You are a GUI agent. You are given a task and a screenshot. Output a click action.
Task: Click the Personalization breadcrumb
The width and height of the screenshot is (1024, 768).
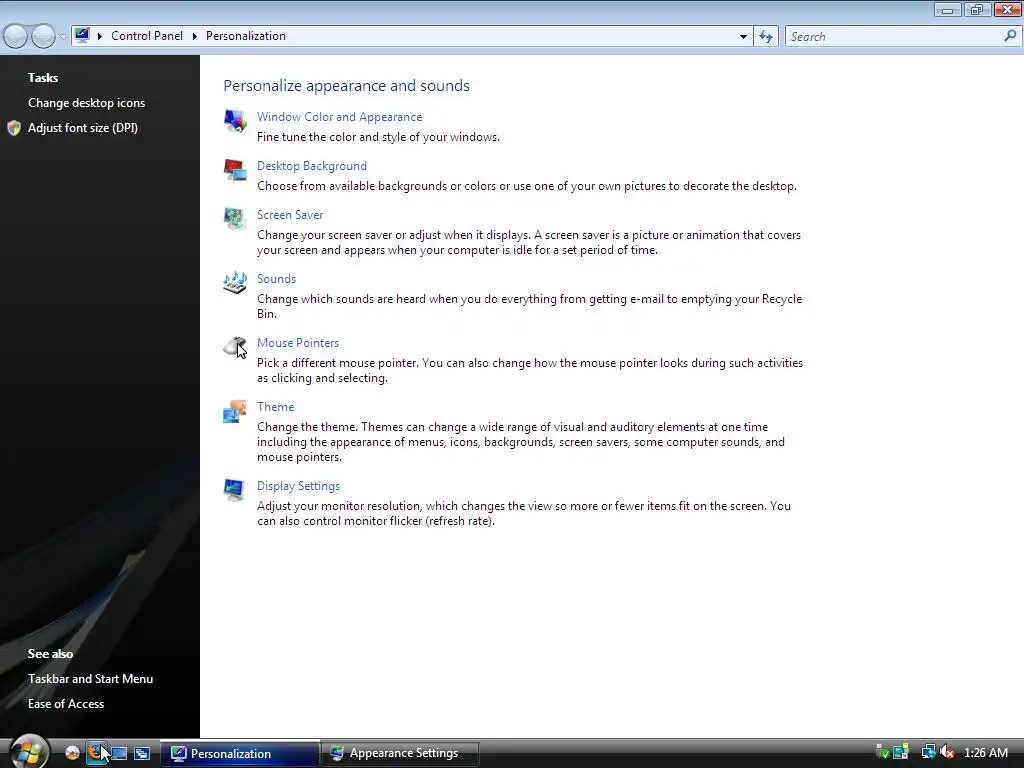[x=246, y=36]
